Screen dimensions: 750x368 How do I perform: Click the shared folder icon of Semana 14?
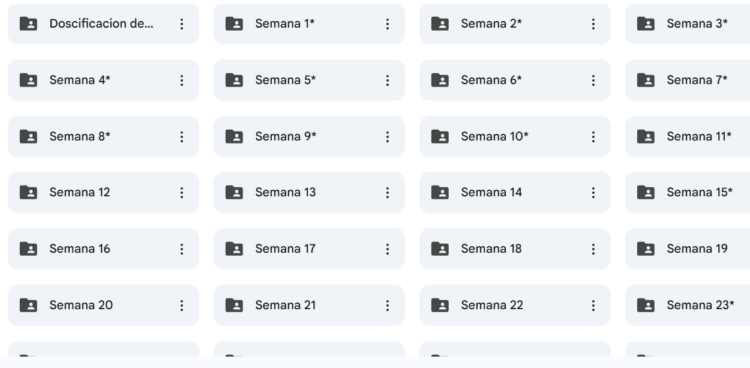[x=440, y=192]
